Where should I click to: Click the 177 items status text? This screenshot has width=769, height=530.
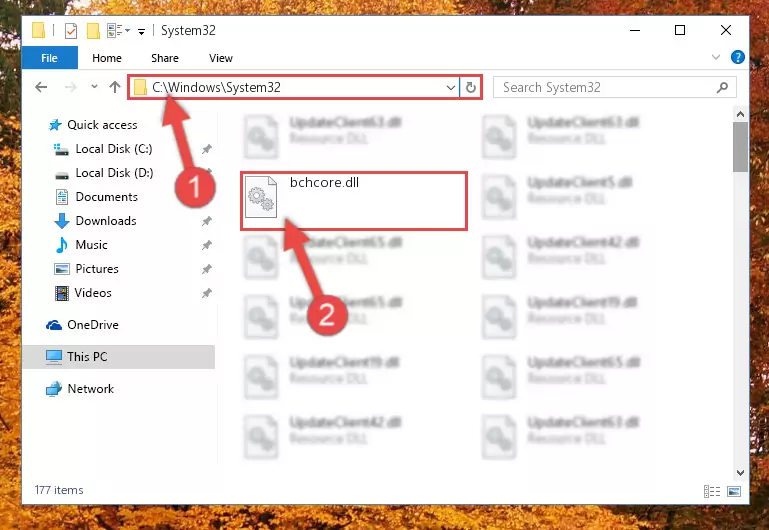click(59, 490)
